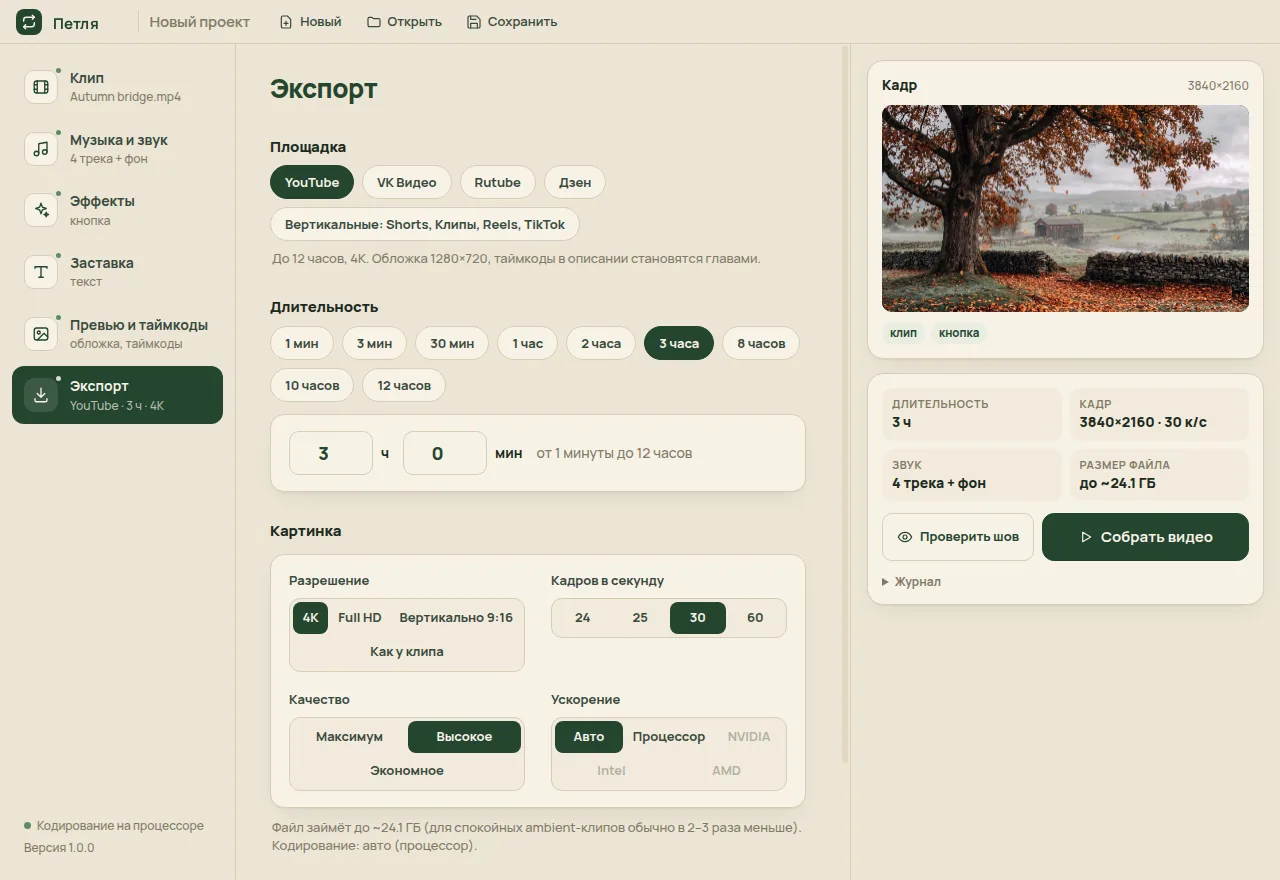
Task: Click the minutes input field showing 0
Action: tap(445, 453)
